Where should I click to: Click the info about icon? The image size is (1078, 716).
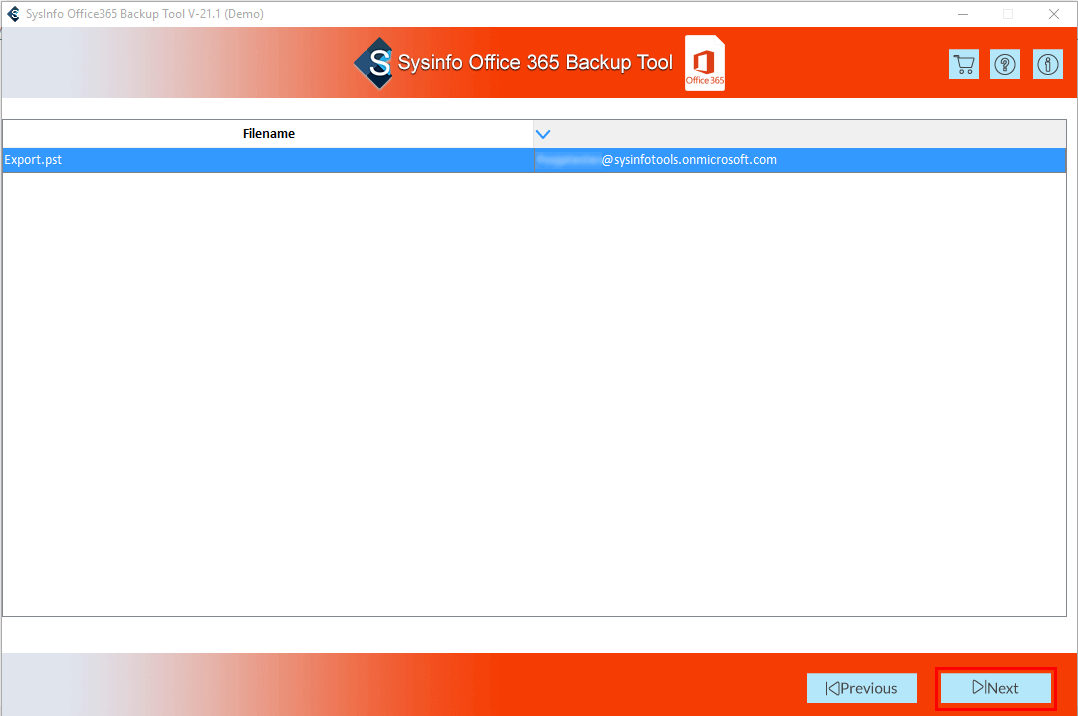tap(1047, 64)
